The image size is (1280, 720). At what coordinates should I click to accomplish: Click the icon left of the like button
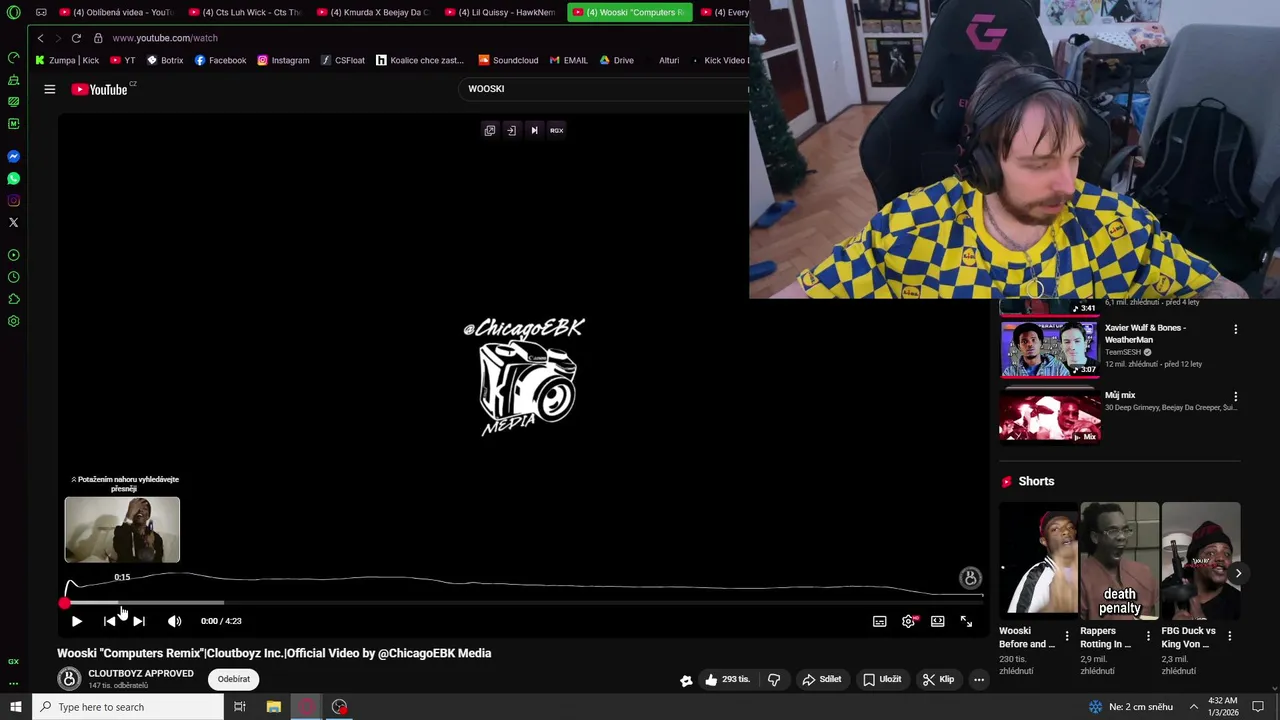pos(686,680)
